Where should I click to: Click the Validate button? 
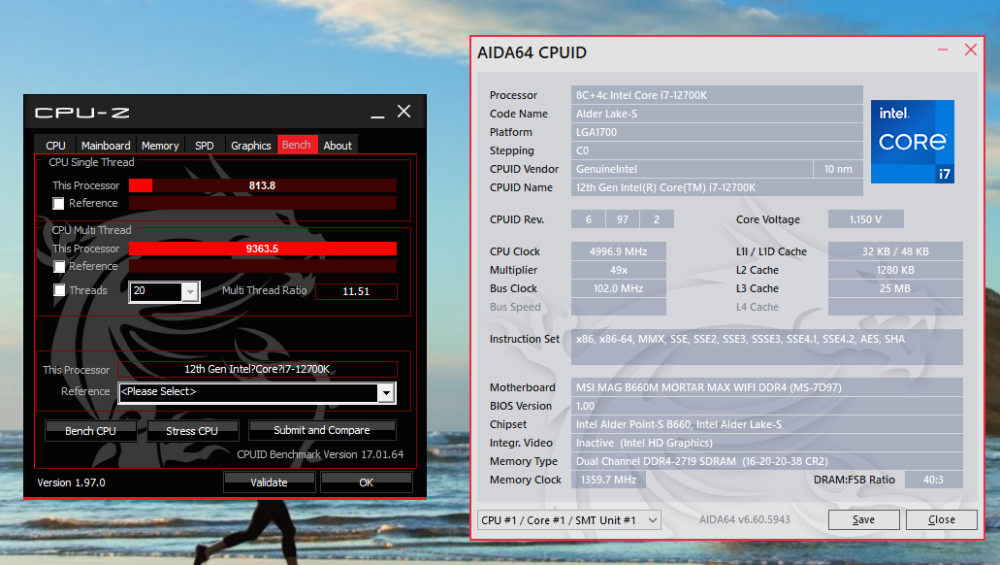pos(269,483)
